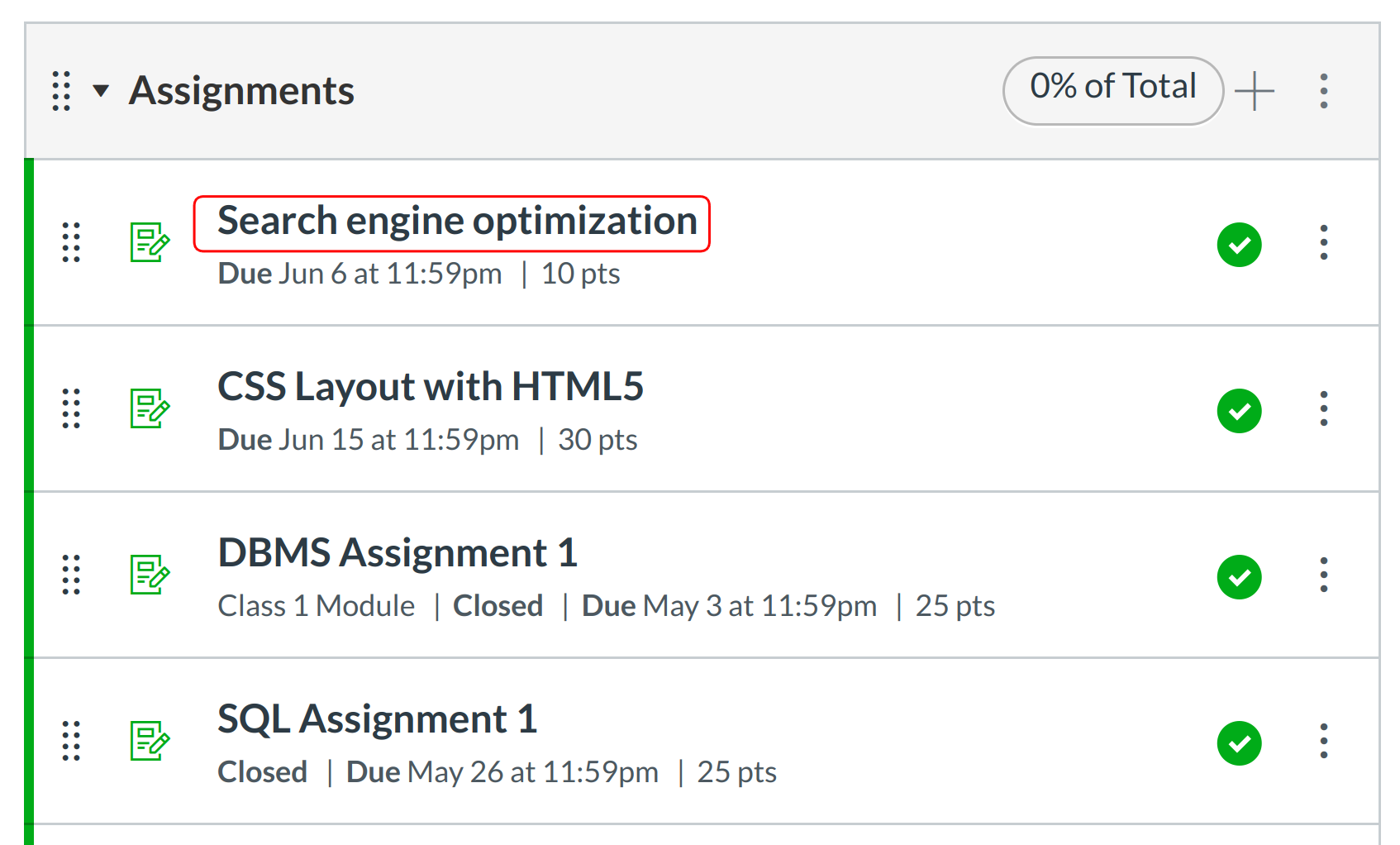Open the kebab menu for CSS Layout with HTML5
Screen dimensions: 1400x845
pos(1323,408)
